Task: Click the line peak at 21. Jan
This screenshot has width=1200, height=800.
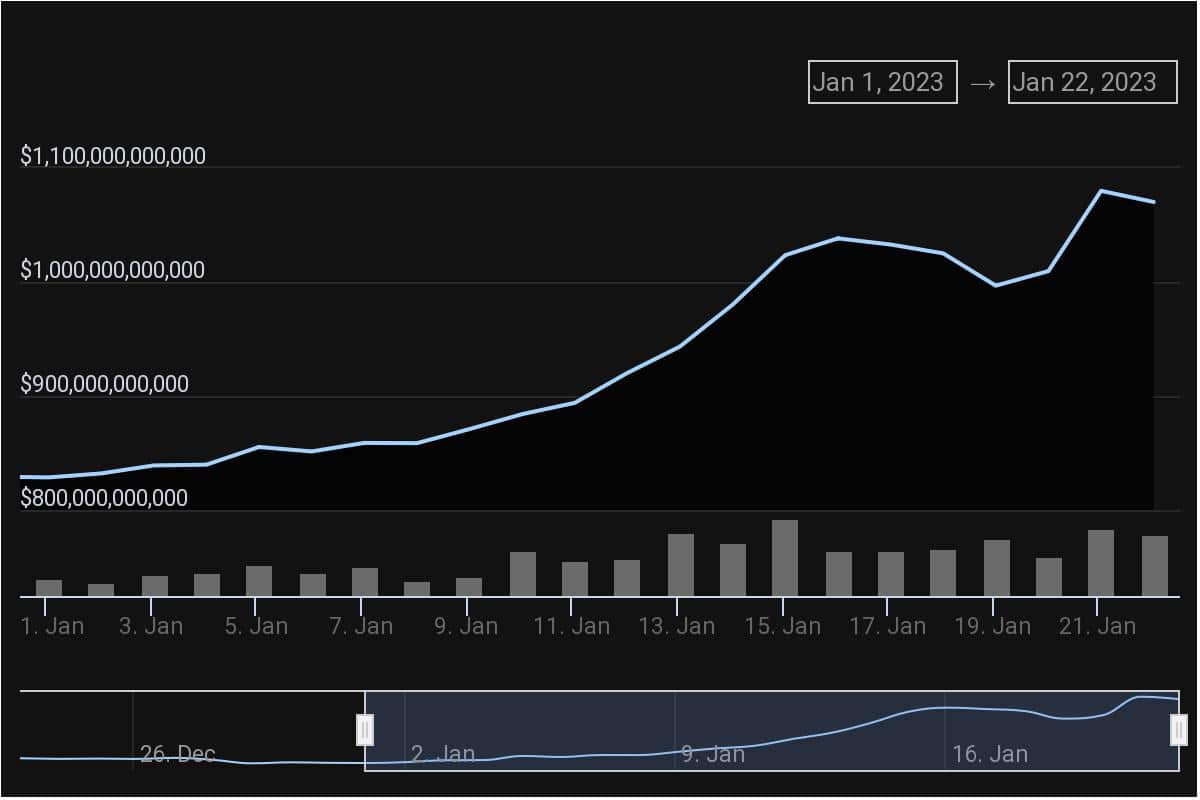Action: click(1101, 190)
